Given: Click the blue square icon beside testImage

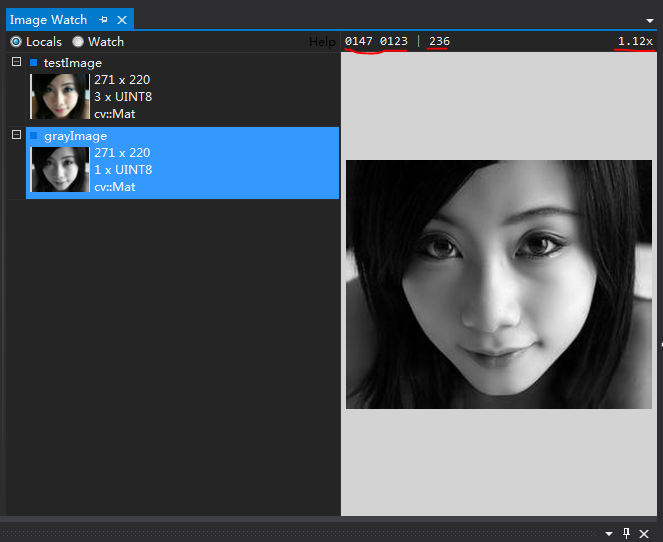Looking at the screenshot, I should [x=34, y=63].
